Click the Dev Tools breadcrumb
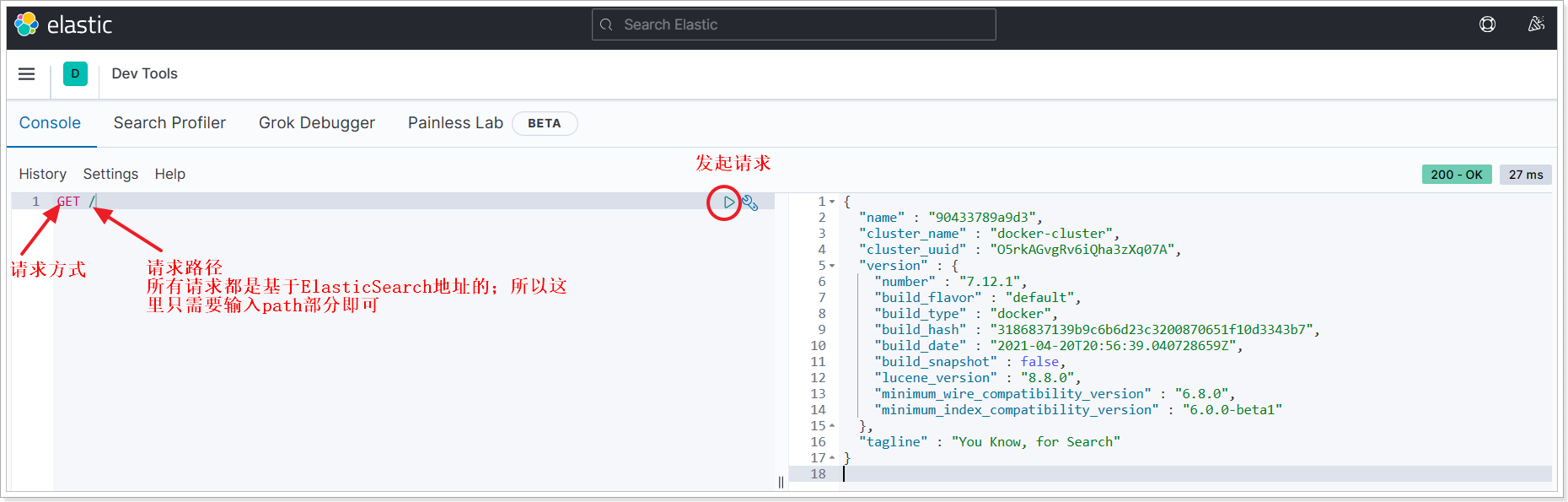The image size is (1568, 502). (x=144, y=74)
